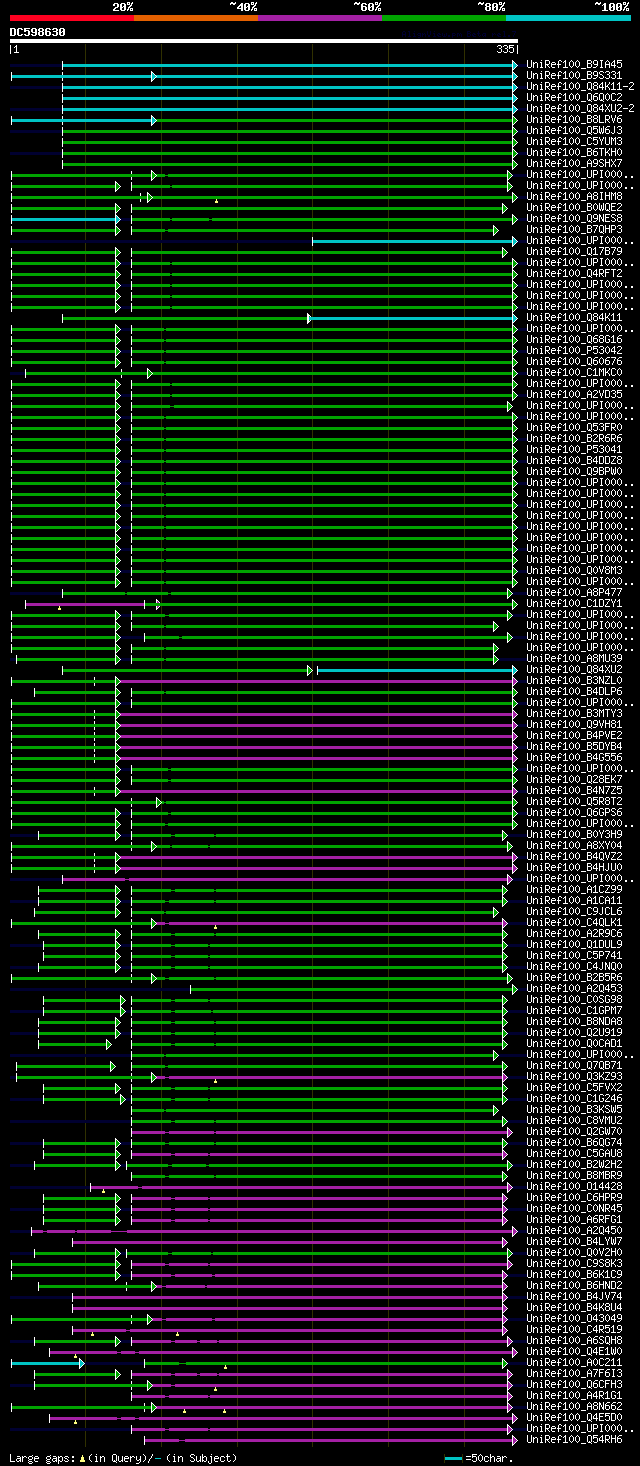Select label UniRef100_B6TKH0
This screenshot has width=640, height=1466.
(574, 152)
